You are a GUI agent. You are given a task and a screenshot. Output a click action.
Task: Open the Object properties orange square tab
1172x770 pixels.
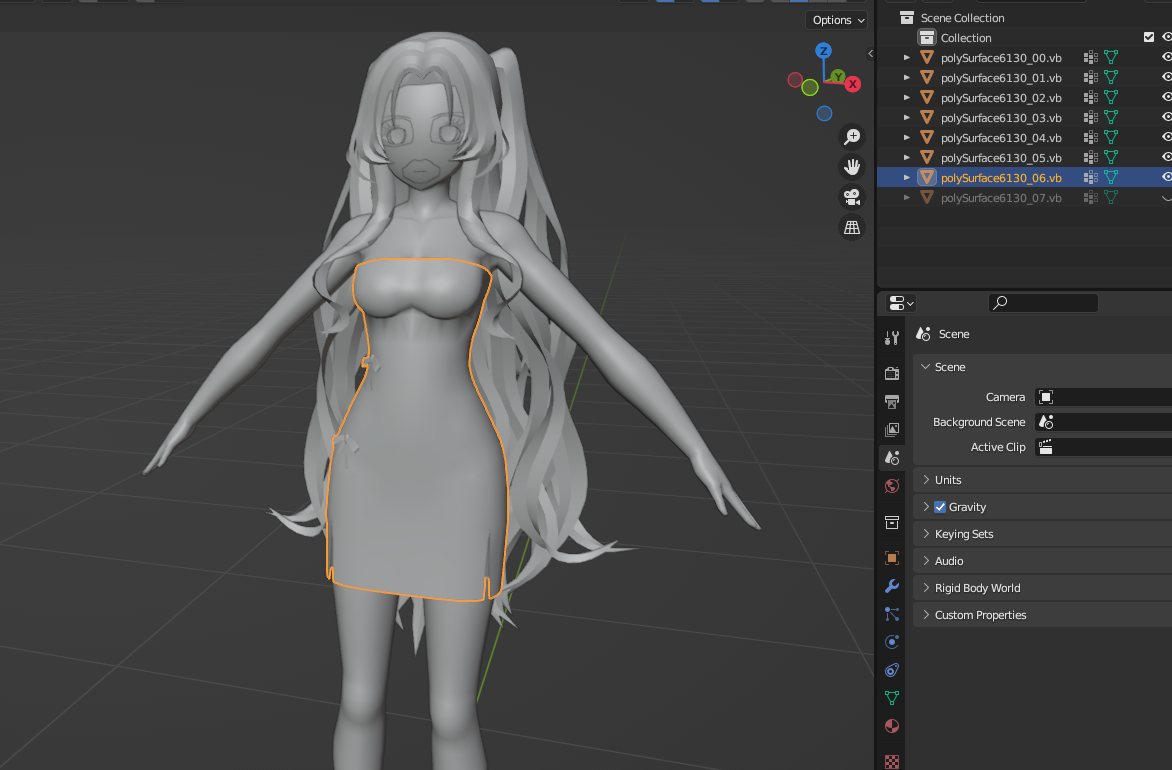[x=892, y=558]
